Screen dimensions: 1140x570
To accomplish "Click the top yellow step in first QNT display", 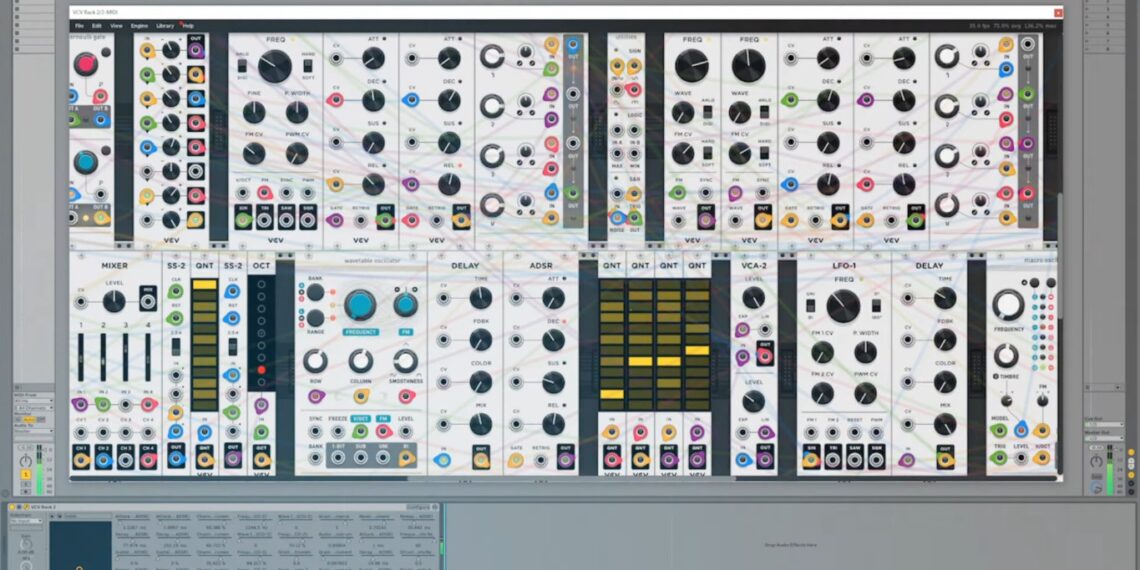I will [x=204, y=285].
